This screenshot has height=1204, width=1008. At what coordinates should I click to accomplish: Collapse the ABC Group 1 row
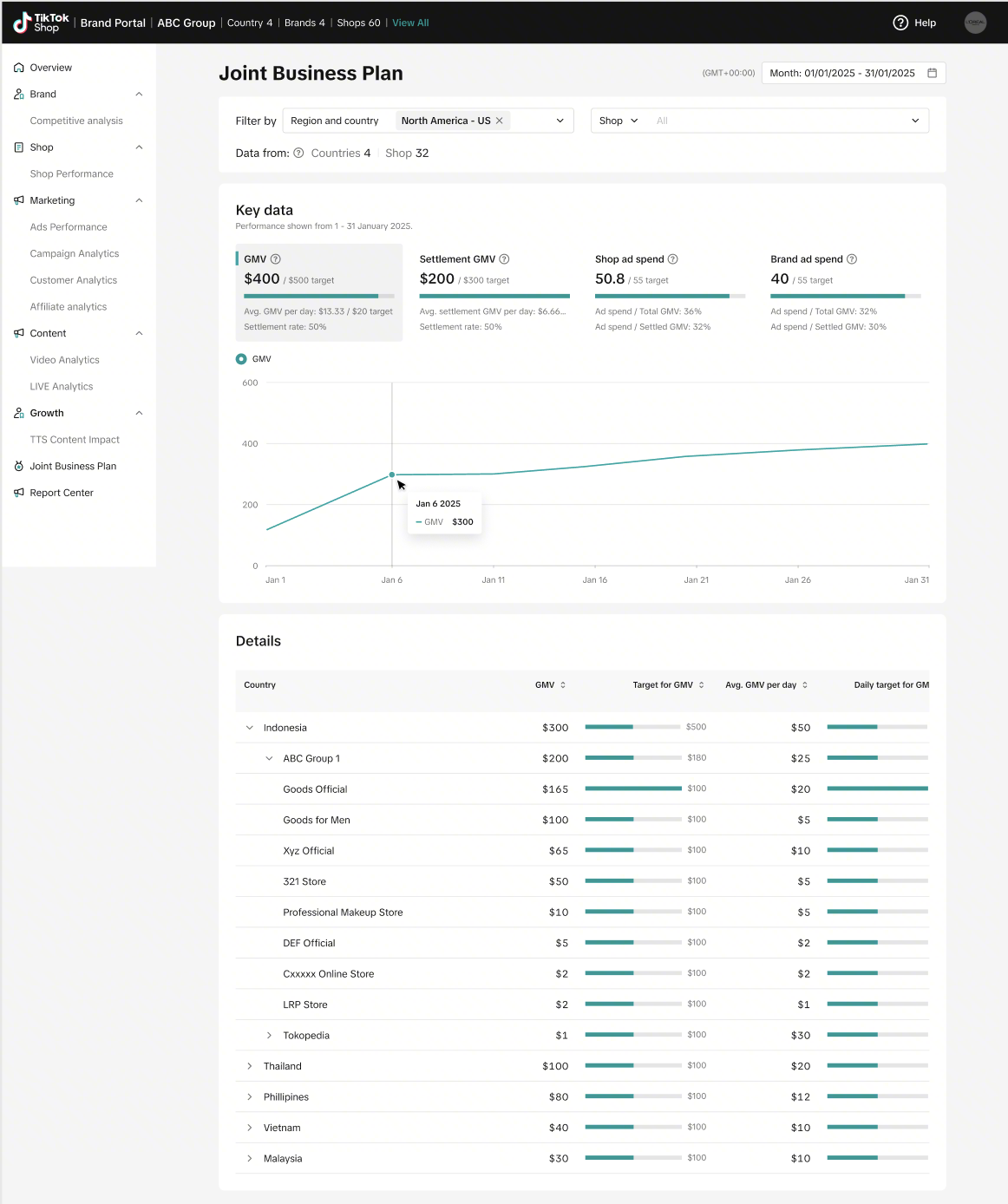[269, 758]
